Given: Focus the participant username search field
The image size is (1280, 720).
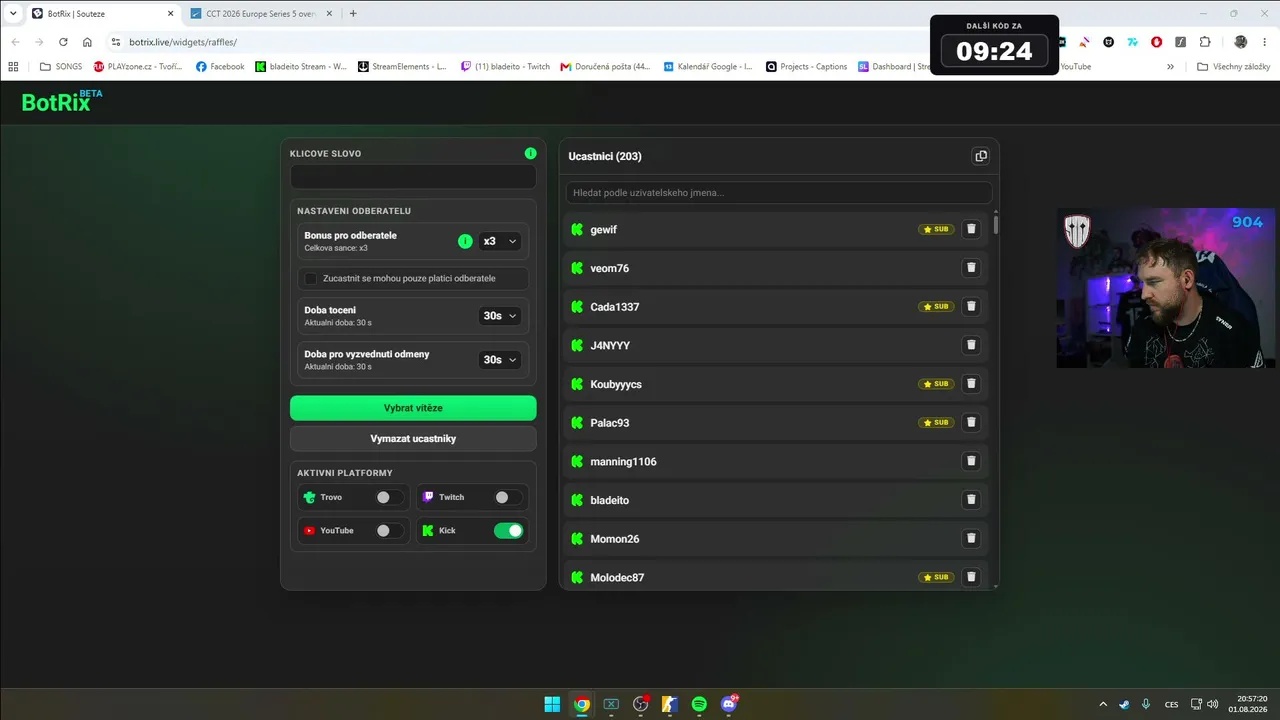Looking at the screenshot, I should (779, 192).
